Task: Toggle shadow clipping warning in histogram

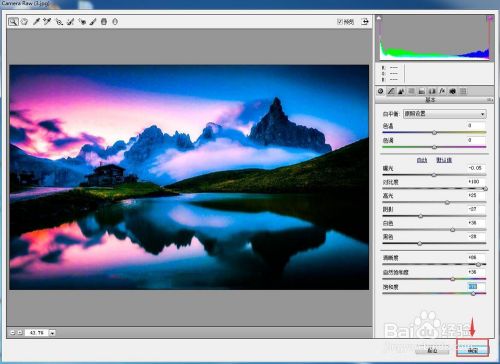Action: point(379,18)
